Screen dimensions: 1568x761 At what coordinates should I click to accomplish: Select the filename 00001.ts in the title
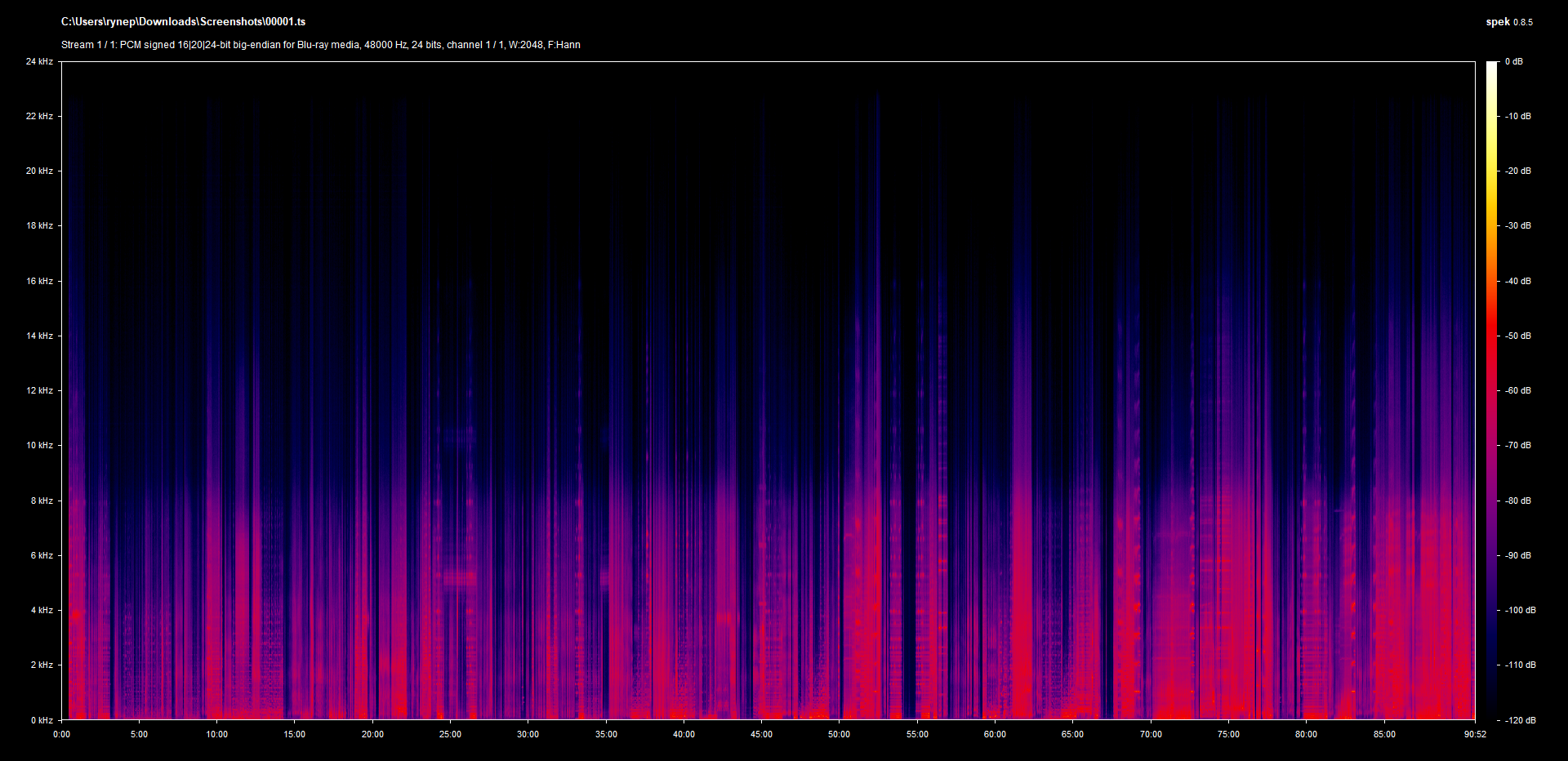pos(287,22)
